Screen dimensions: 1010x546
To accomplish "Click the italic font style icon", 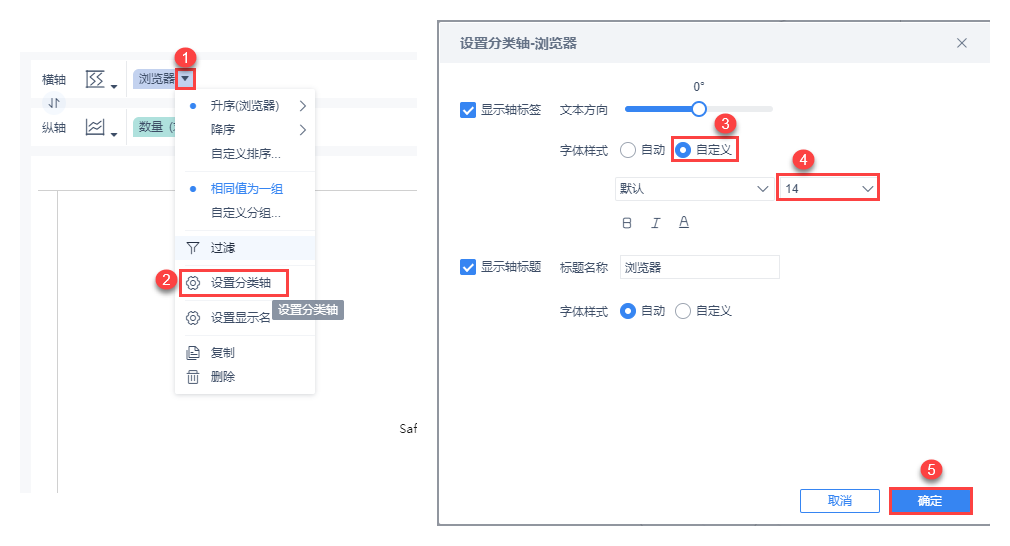I will click(656, 223).
